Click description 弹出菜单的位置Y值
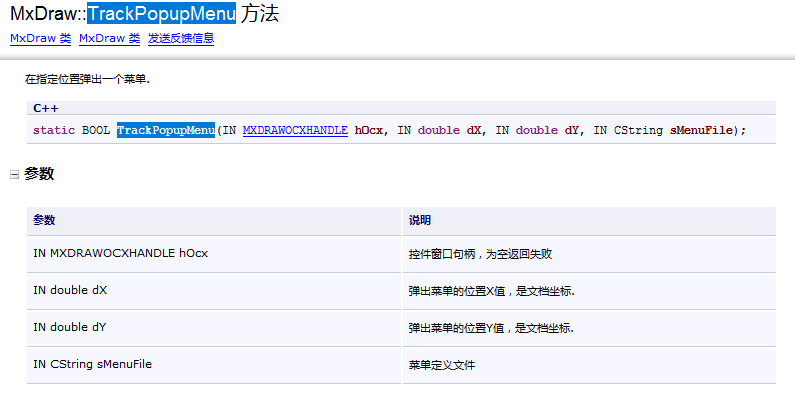Image resolution: width=795 pixels, height=396 pixels. coord(491,329)
